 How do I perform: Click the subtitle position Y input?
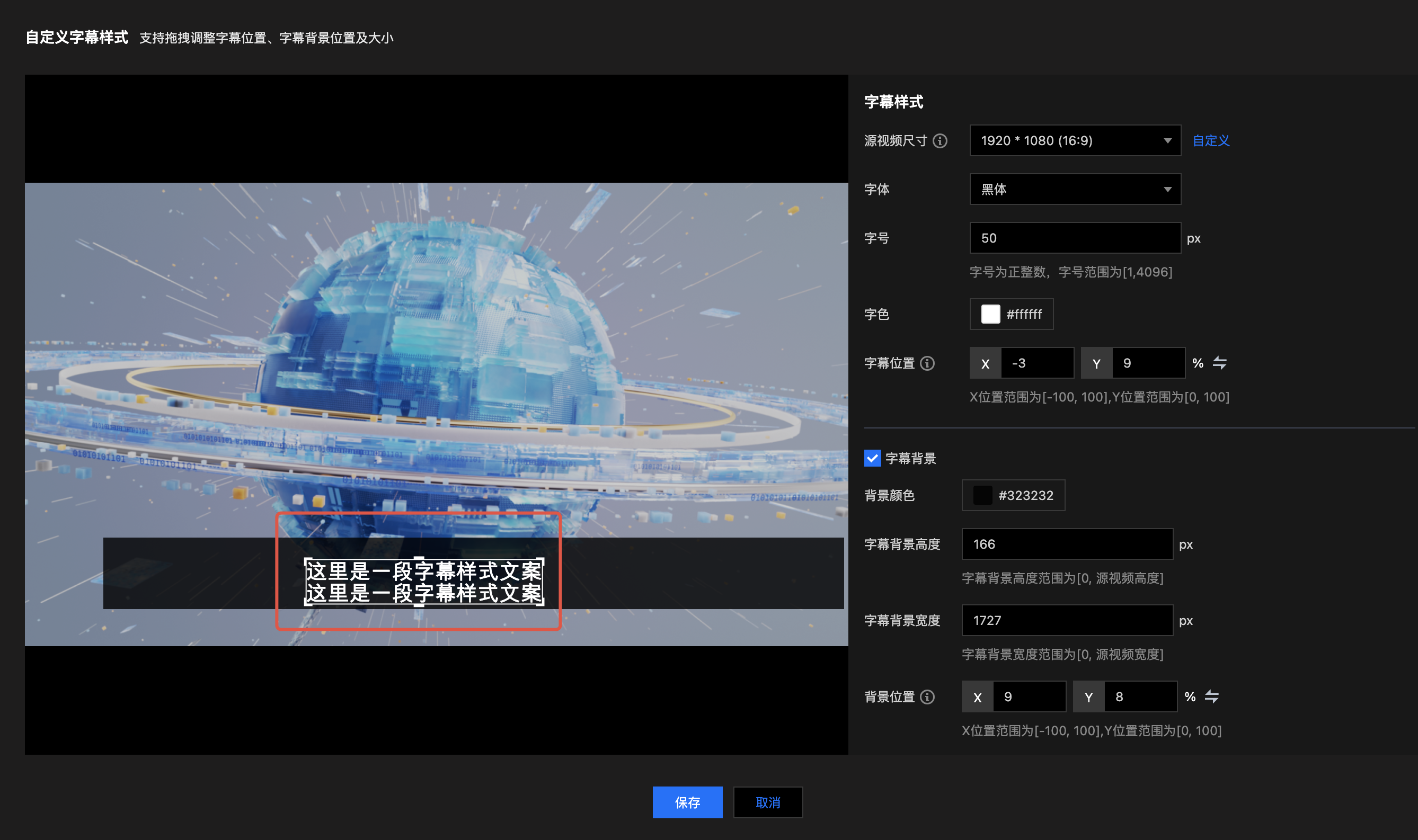tap(1147, 363)
